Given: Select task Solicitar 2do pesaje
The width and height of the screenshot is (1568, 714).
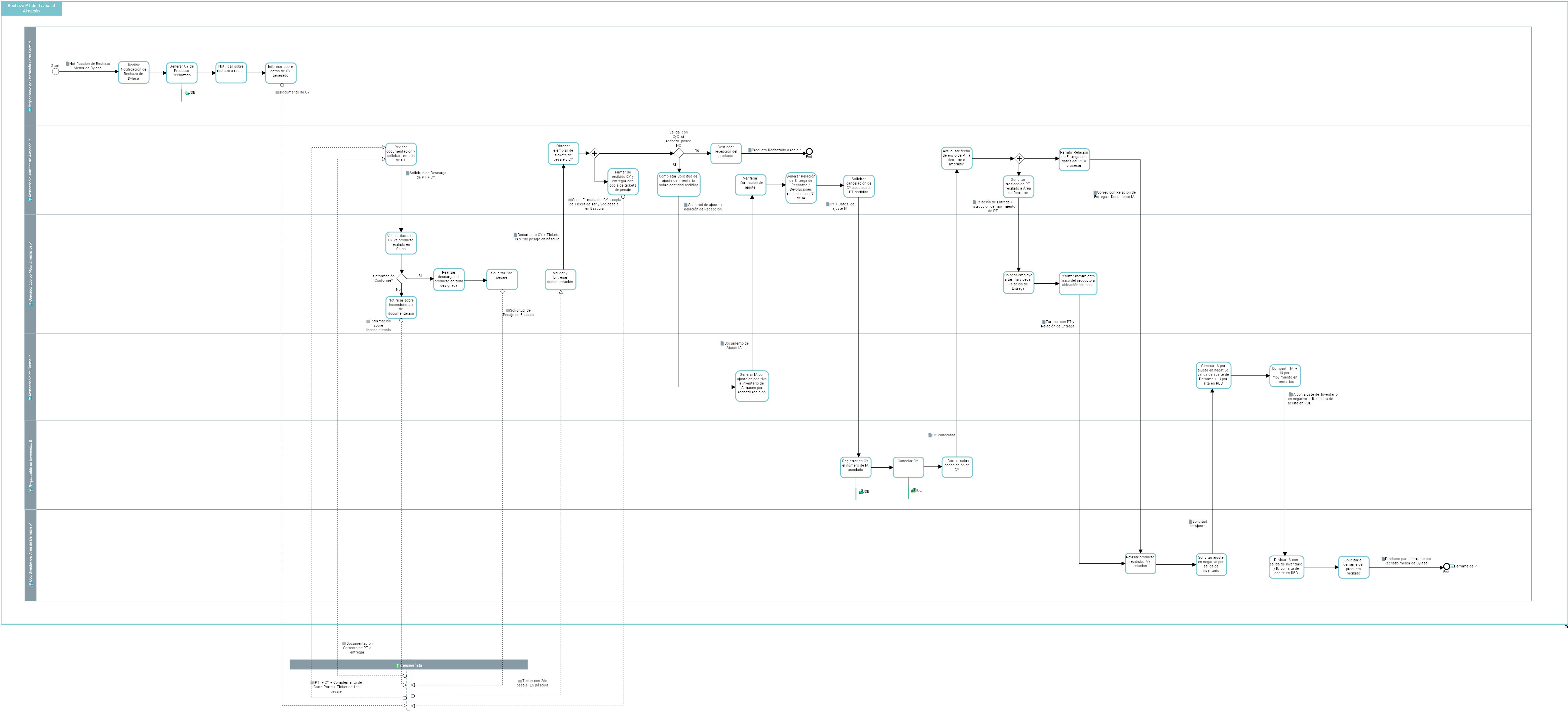Looking at the screenshot, I should point(501,279).
